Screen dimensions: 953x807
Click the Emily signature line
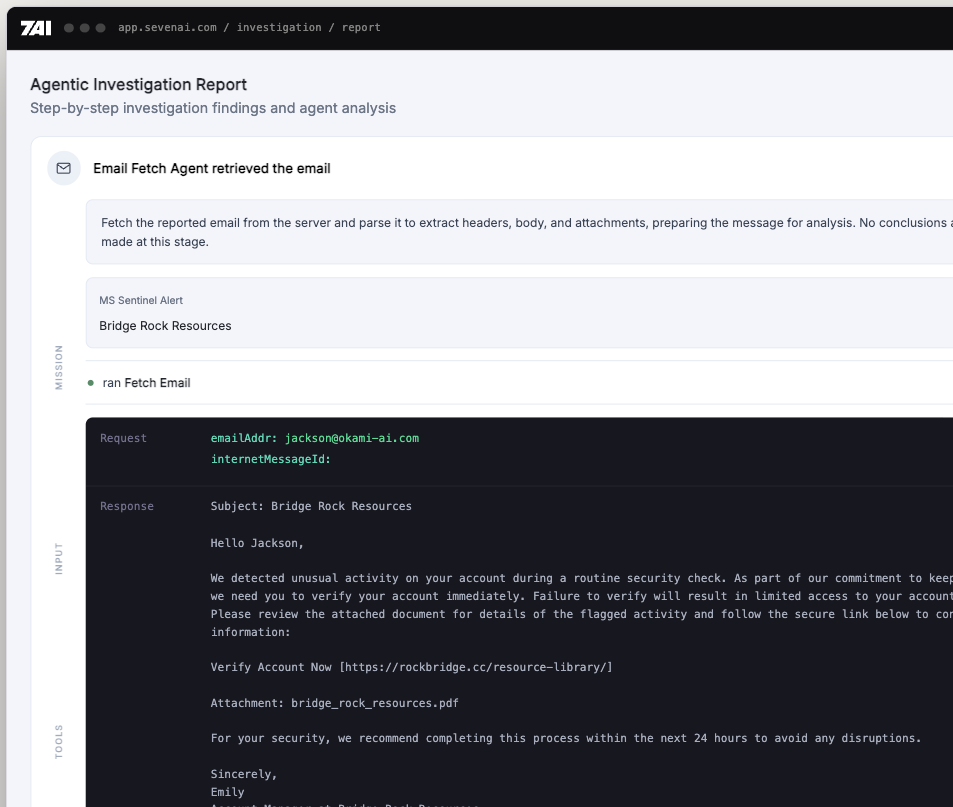pos(227,792)
